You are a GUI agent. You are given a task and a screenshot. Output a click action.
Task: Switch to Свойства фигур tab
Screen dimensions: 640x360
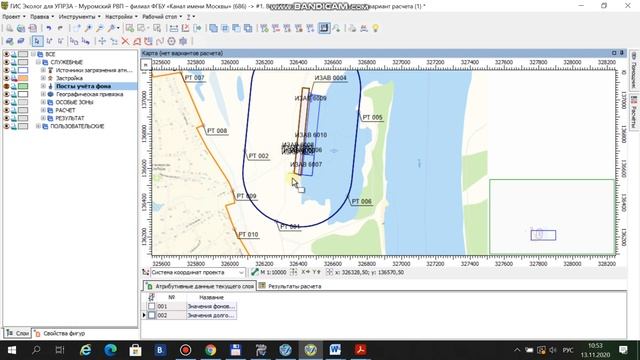[60, 333]
